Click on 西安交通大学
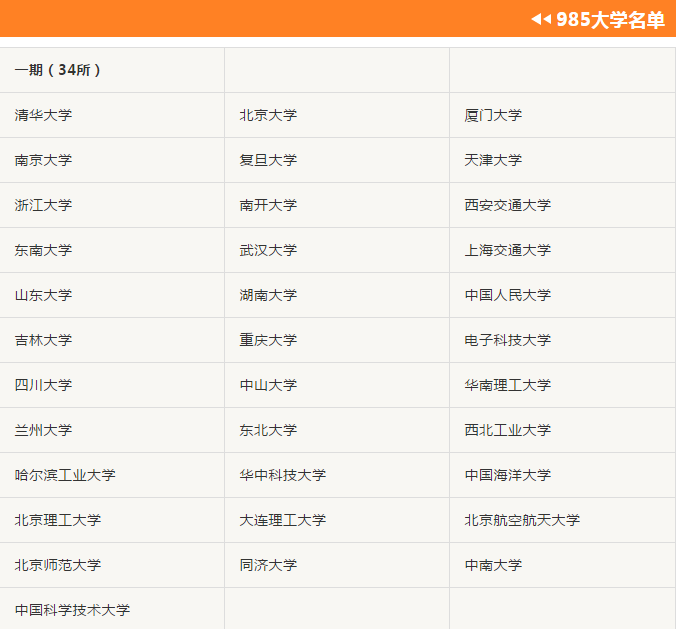 click(x=508, y=205)
